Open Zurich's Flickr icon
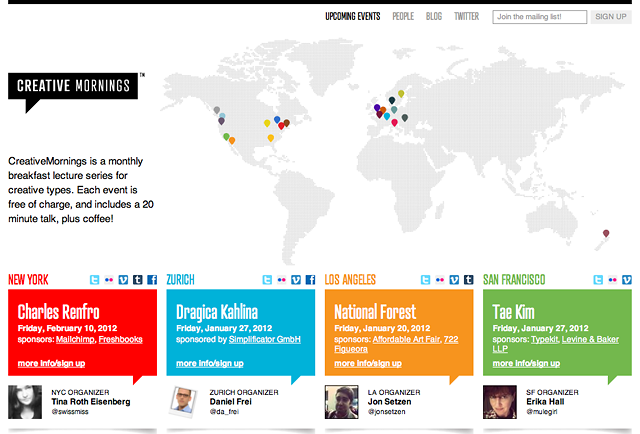Viewport: 640px width, 434px height. (281, 280)
